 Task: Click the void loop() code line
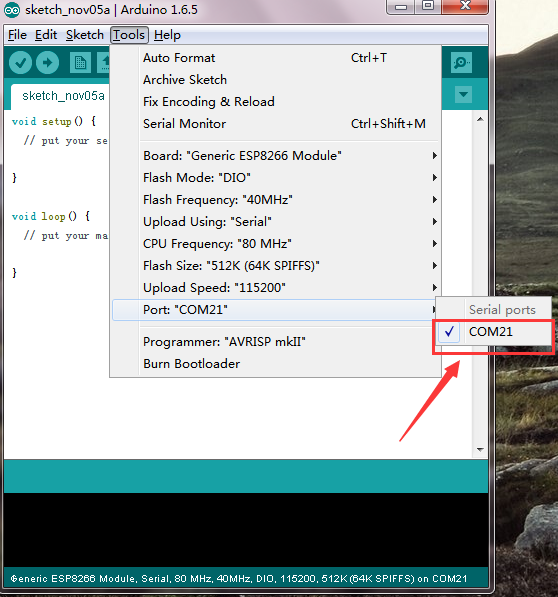coord(51,216)
